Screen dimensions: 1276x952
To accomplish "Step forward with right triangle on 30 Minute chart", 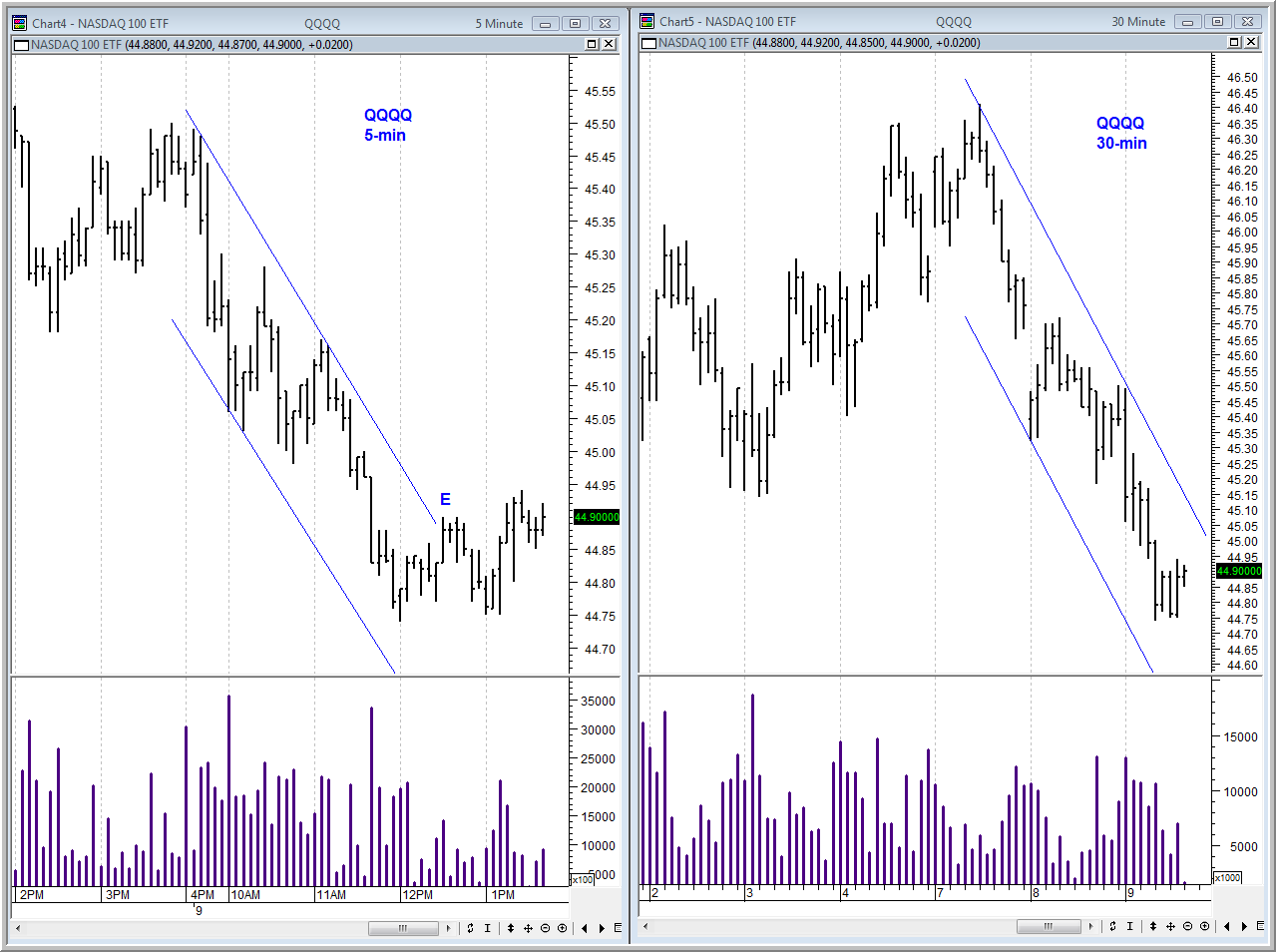I will click(1244, 927).
